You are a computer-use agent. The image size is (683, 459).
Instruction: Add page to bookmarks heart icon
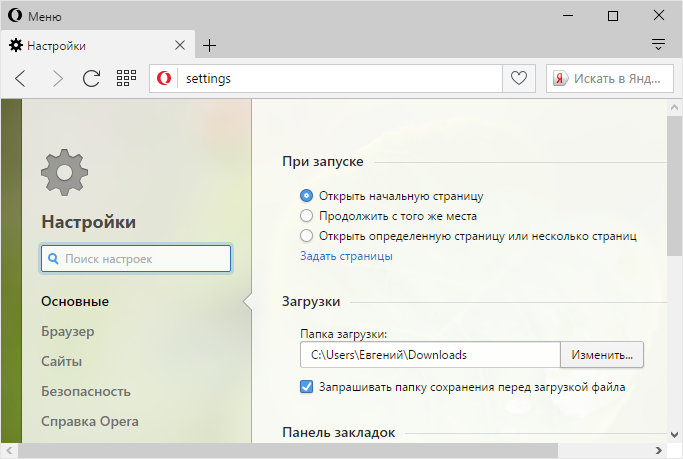pyautogui.click(x=518, y=78)
